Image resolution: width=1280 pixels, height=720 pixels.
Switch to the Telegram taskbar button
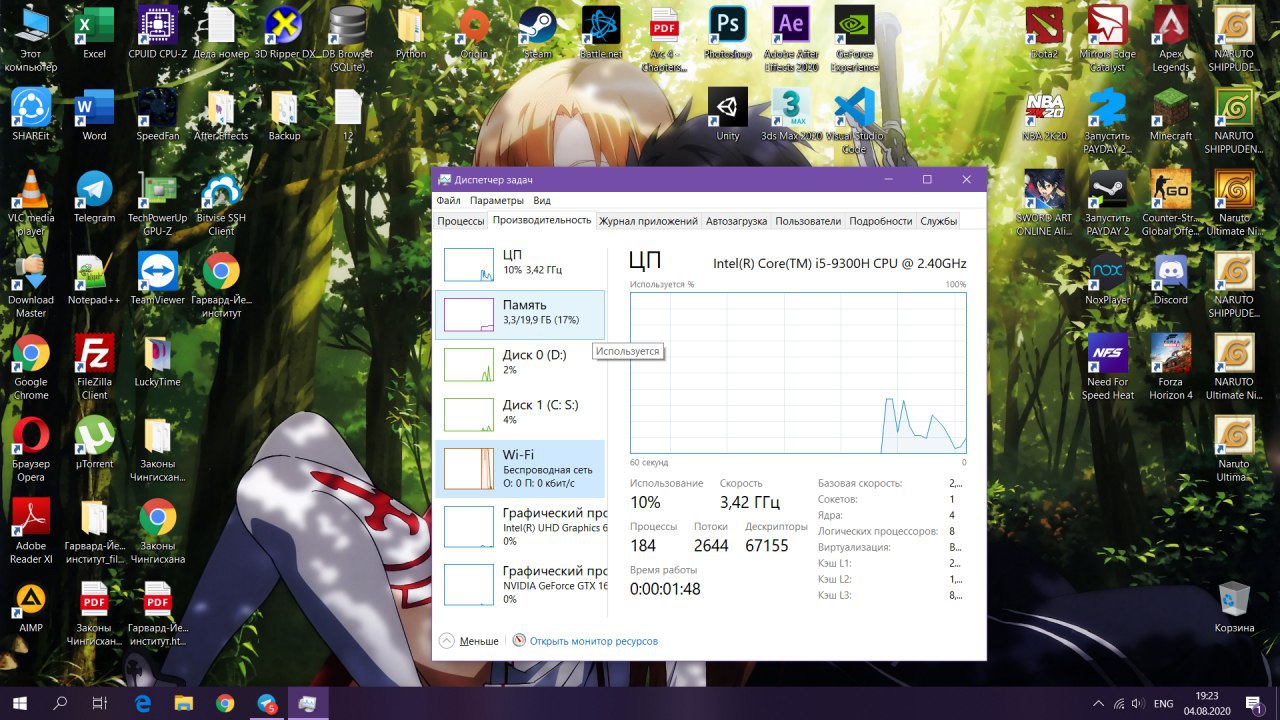(267, 703)
